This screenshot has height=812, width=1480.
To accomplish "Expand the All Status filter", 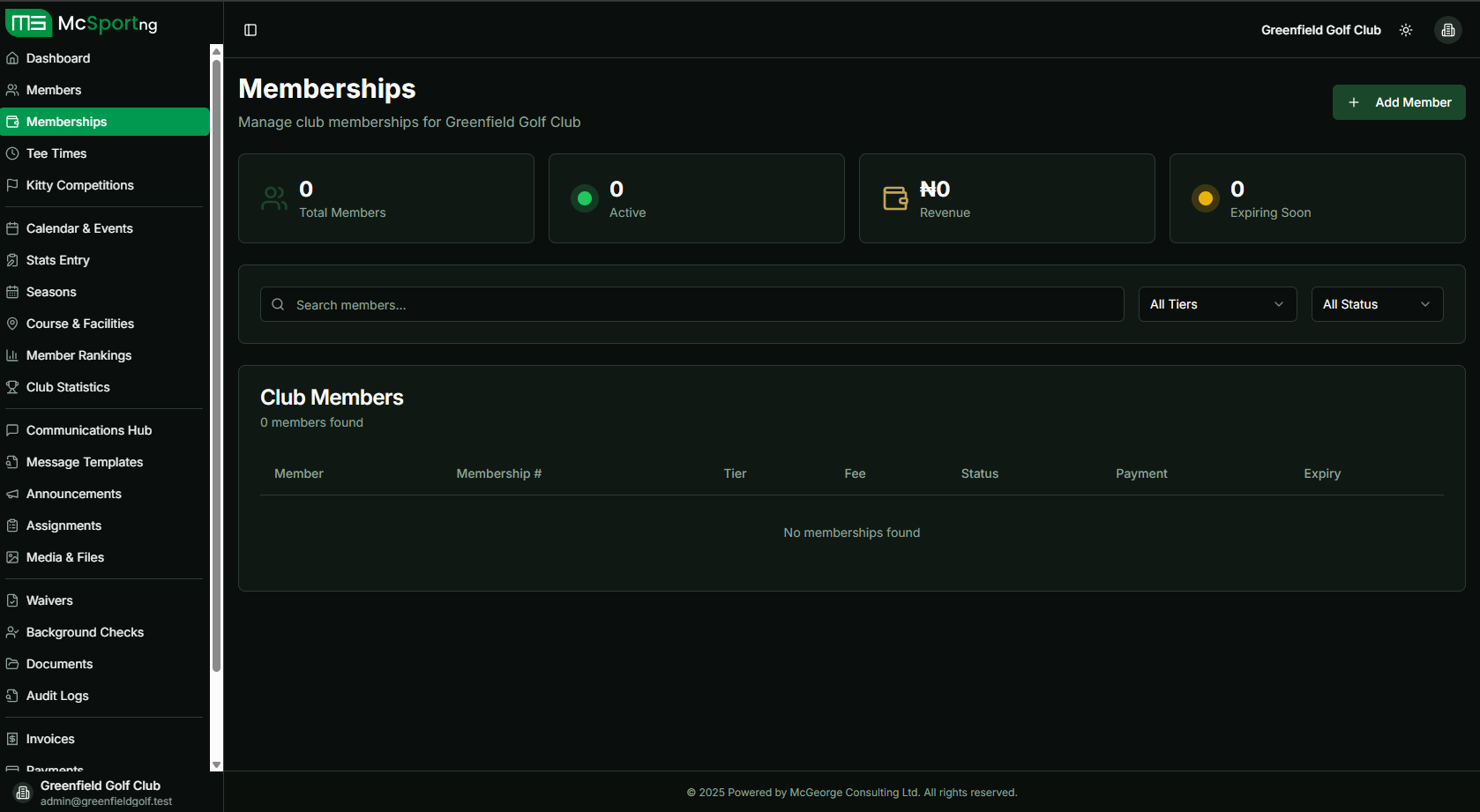I will click(1376, 304).
